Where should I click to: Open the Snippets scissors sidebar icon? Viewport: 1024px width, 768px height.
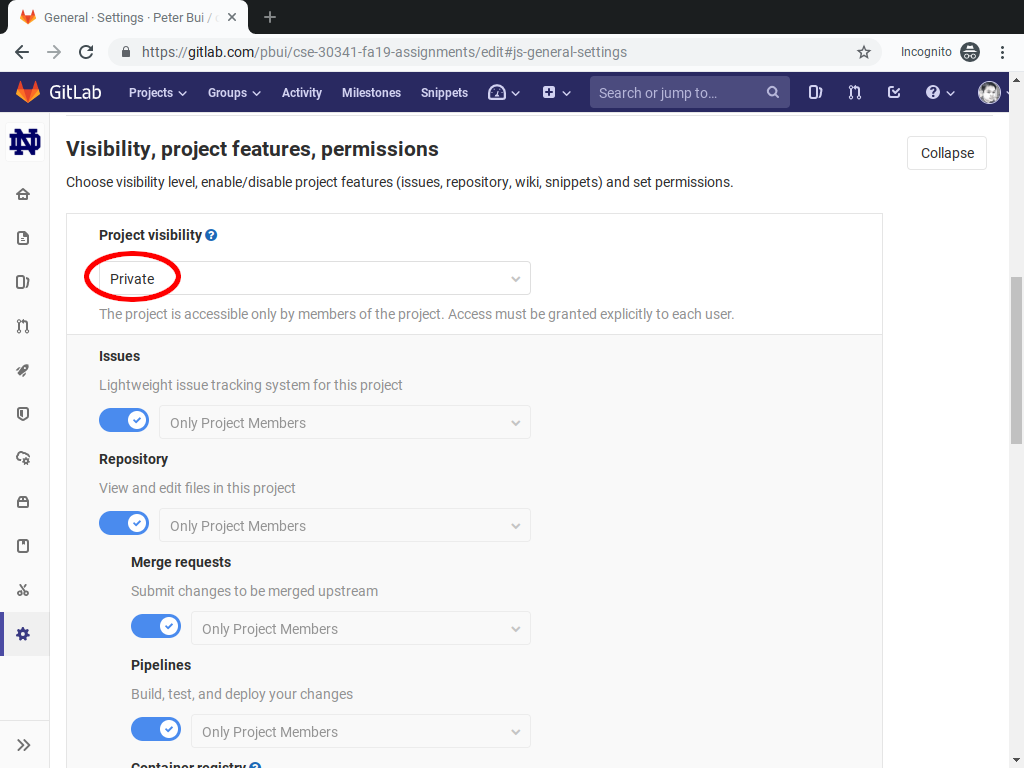click(x=23, y=590)
